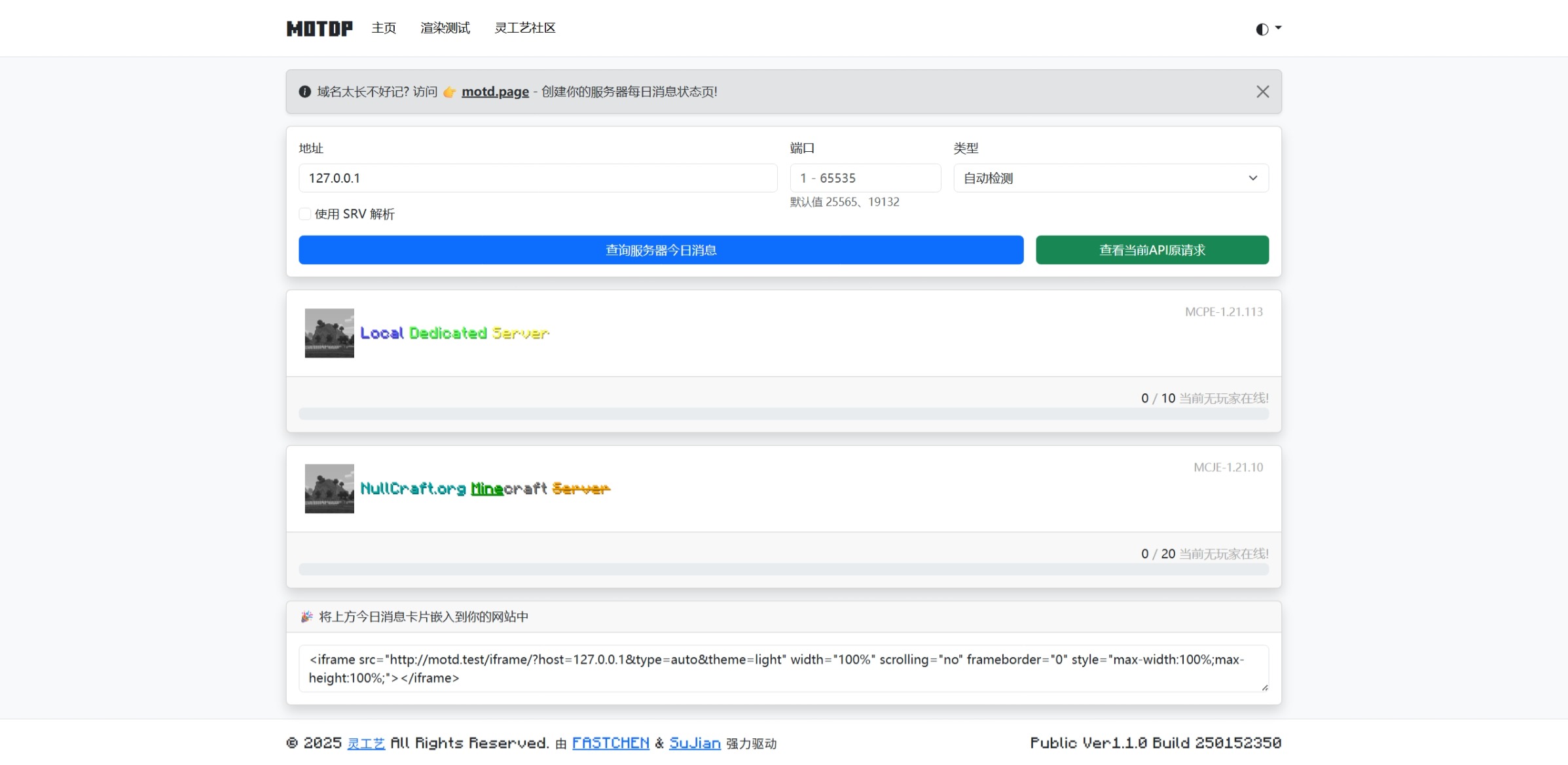This screenshot has width=1568, height=765.
Task: Click the blue query server MOTD button
Action: (661, 250)
